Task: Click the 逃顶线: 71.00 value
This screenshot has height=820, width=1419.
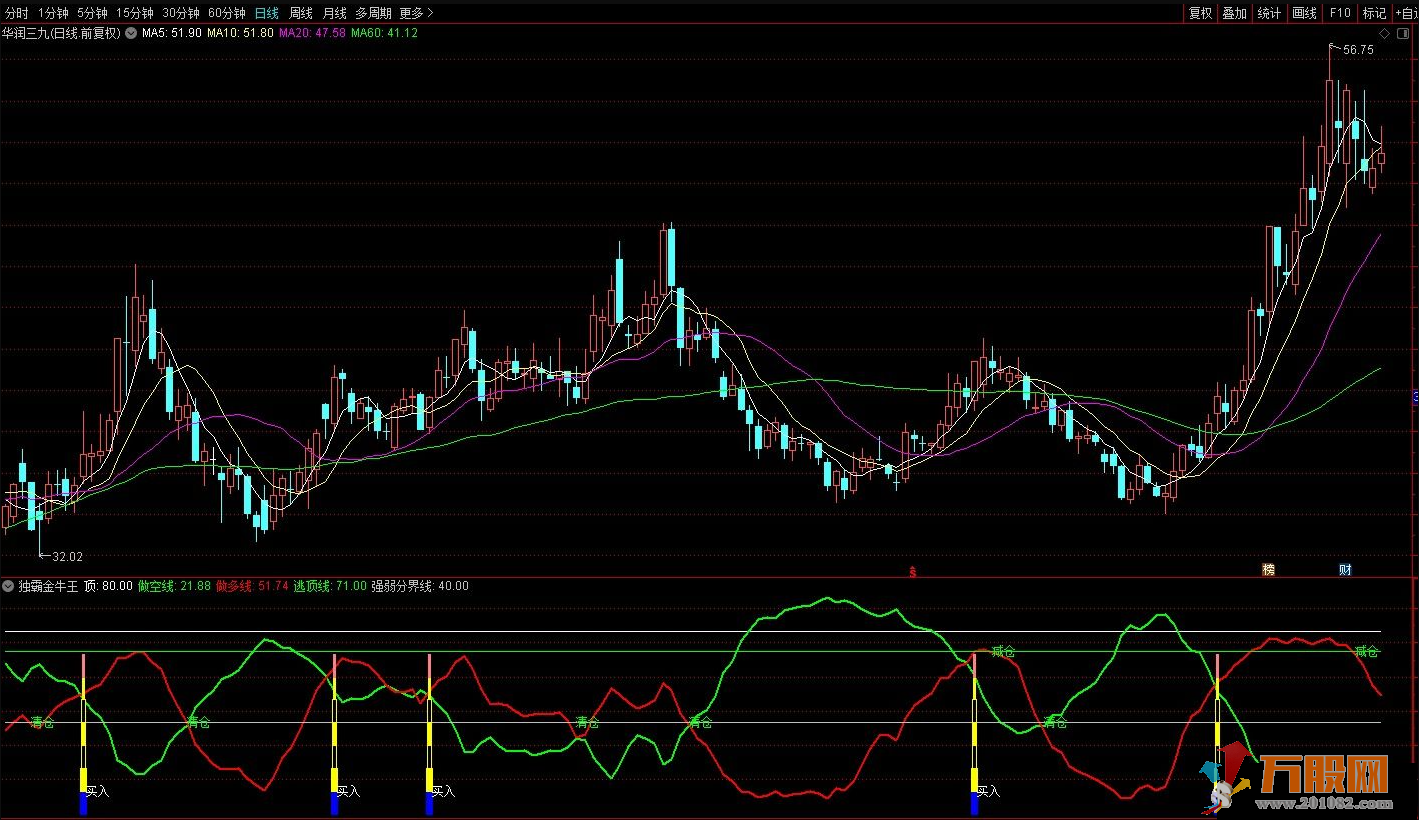Action: coord(330,586)
